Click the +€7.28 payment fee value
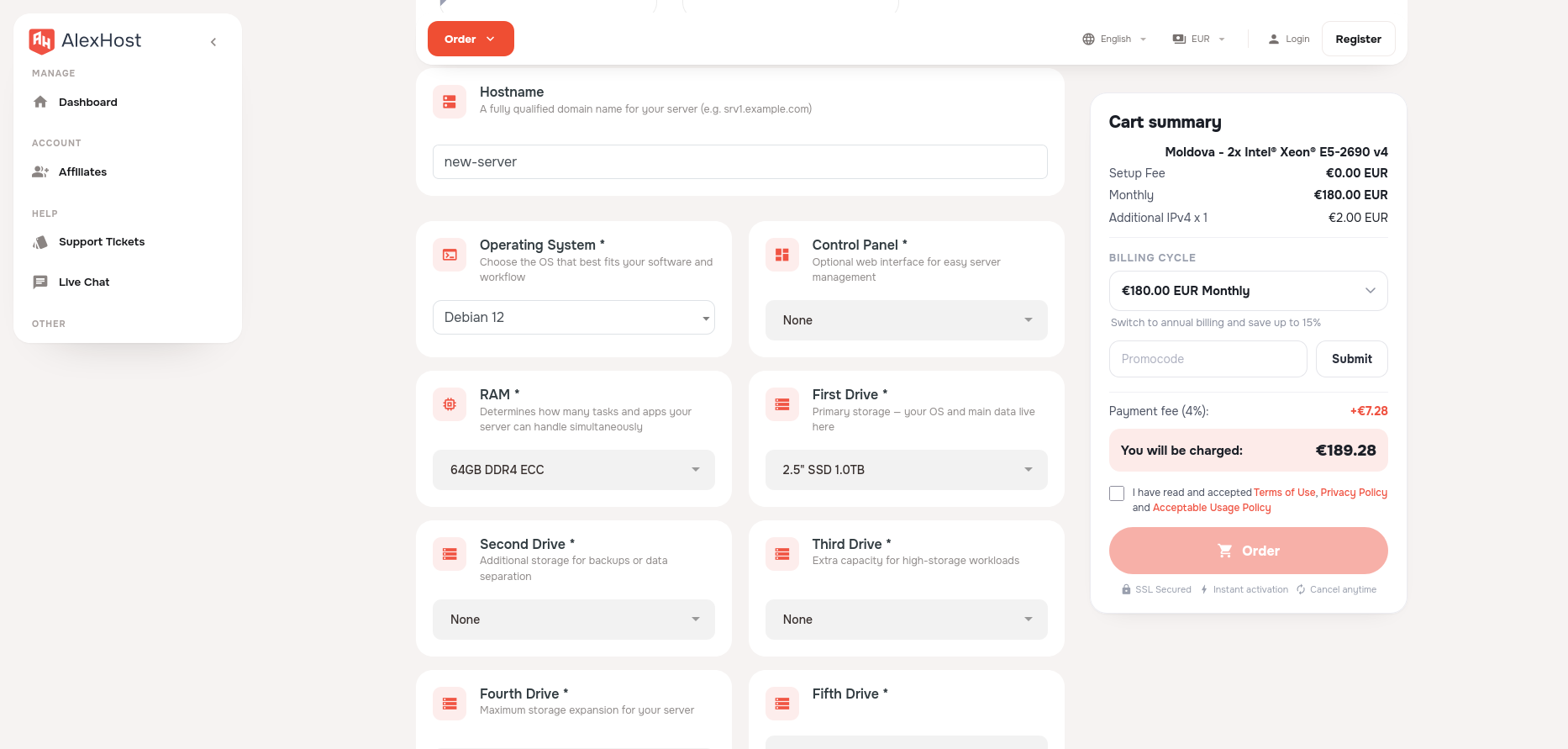 1369,411
